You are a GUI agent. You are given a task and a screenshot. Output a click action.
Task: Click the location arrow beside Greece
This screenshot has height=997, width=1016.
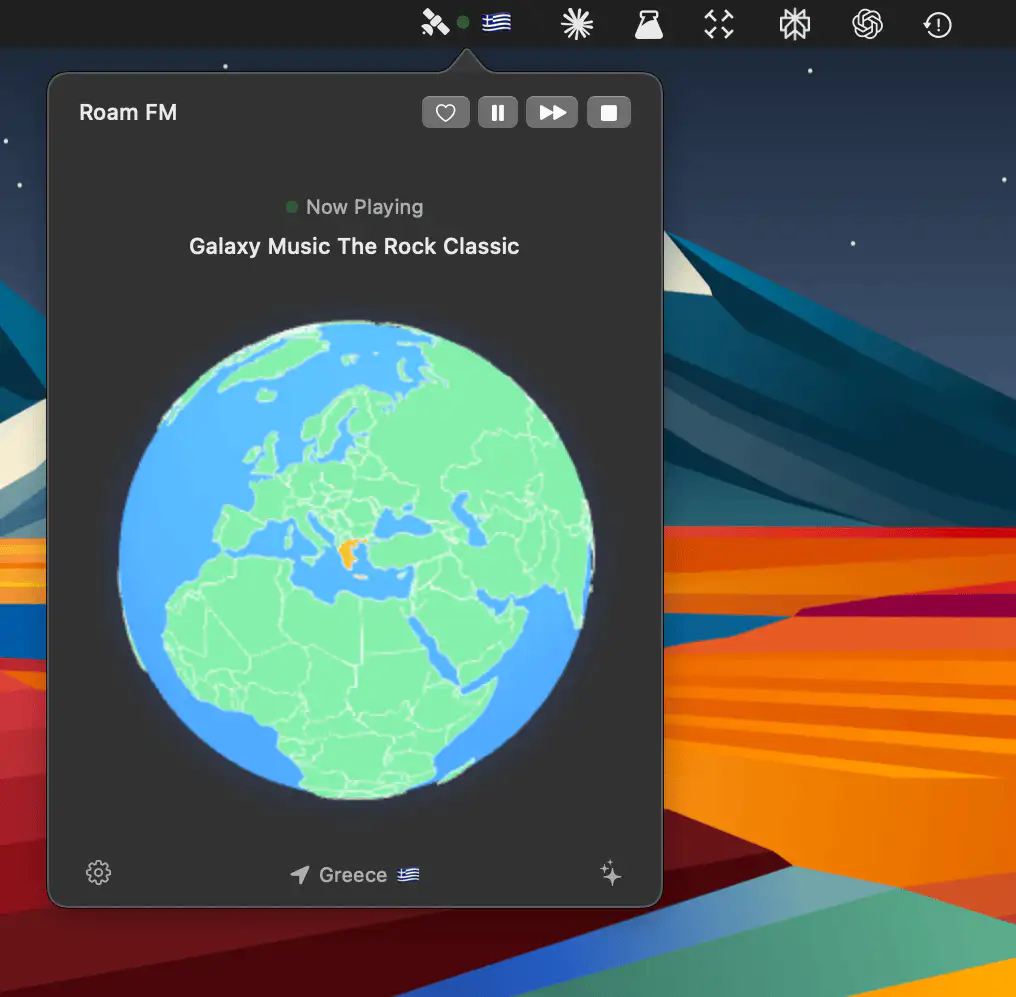click(x=300, y=875)
